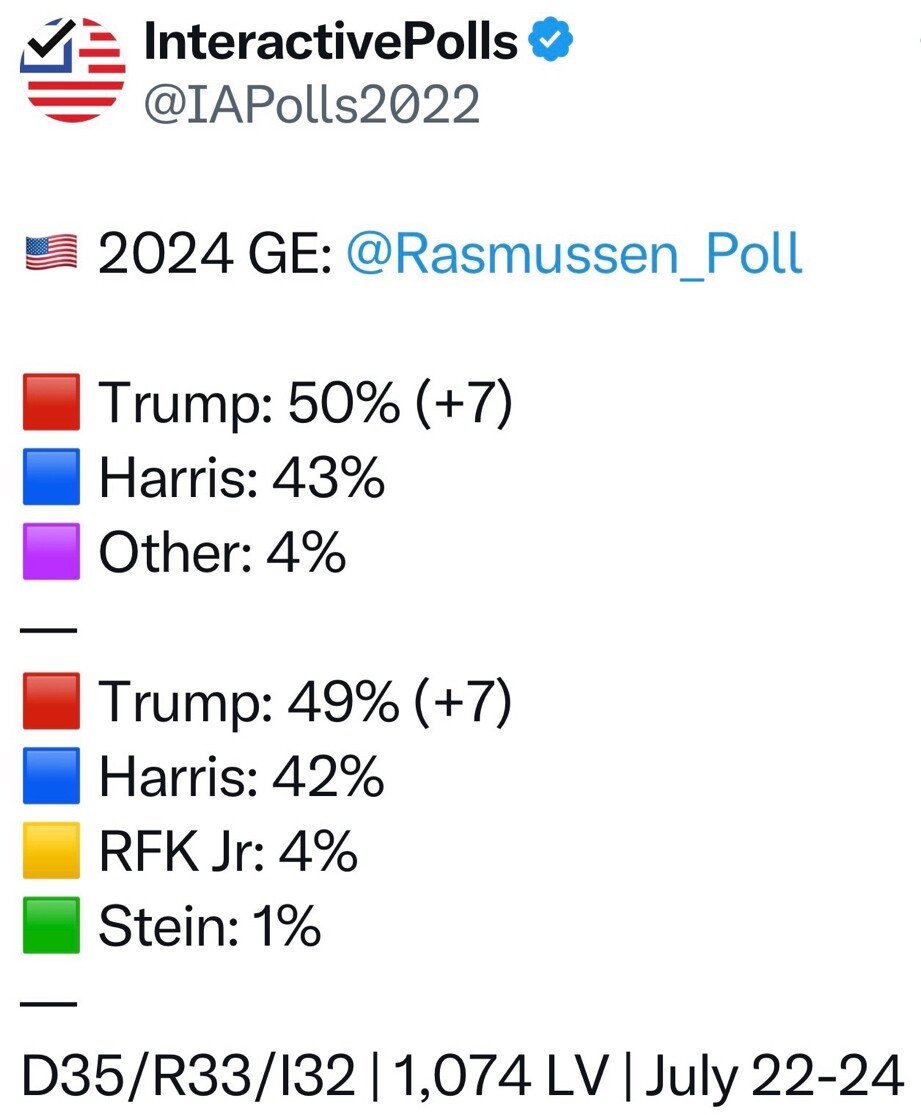This screenshot has height=1115, width=921.
Task: Click the Other: 4% line
Action: click(x=222, y=553)
